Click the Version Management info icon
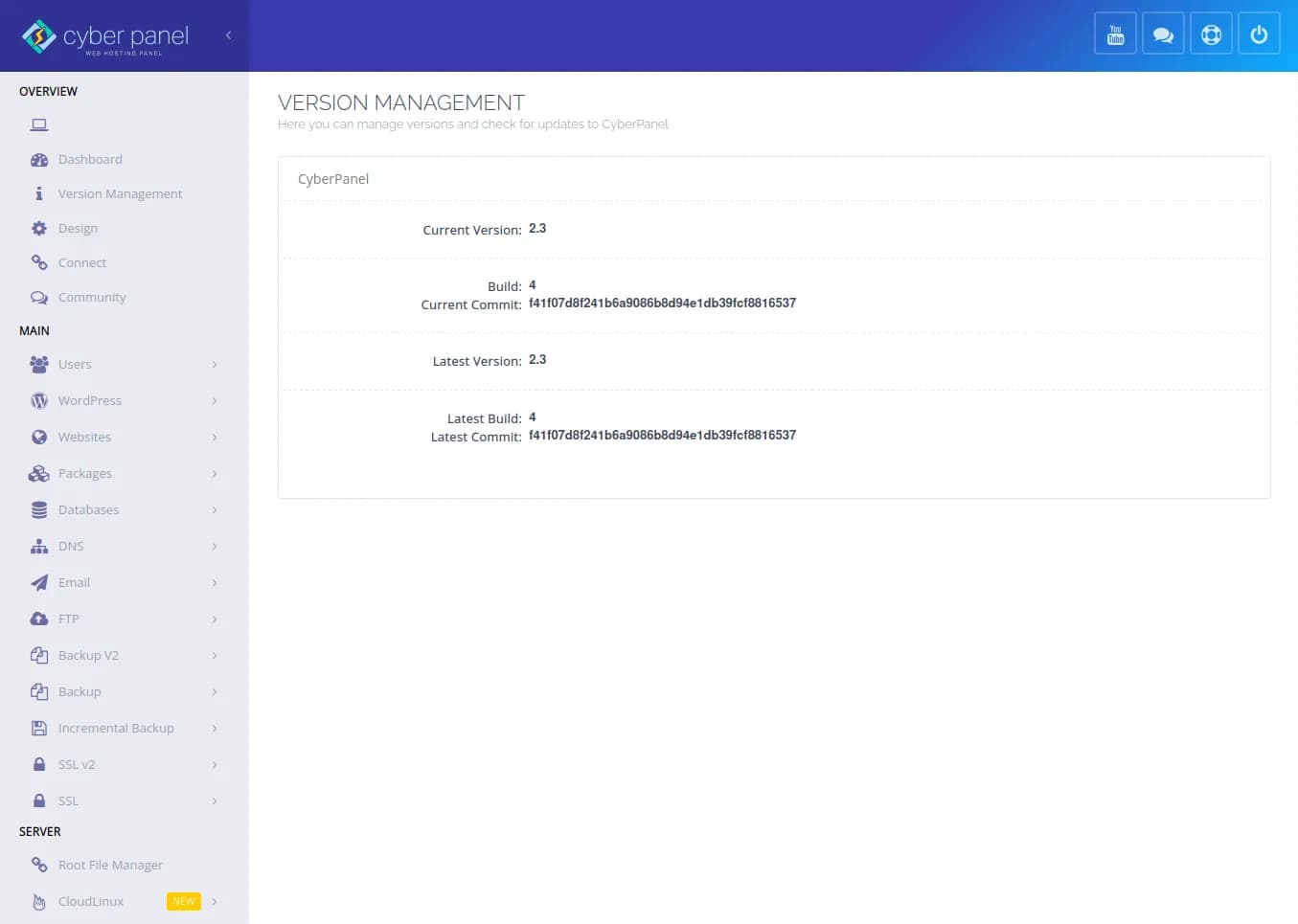1298x924 pixels. 39,193
